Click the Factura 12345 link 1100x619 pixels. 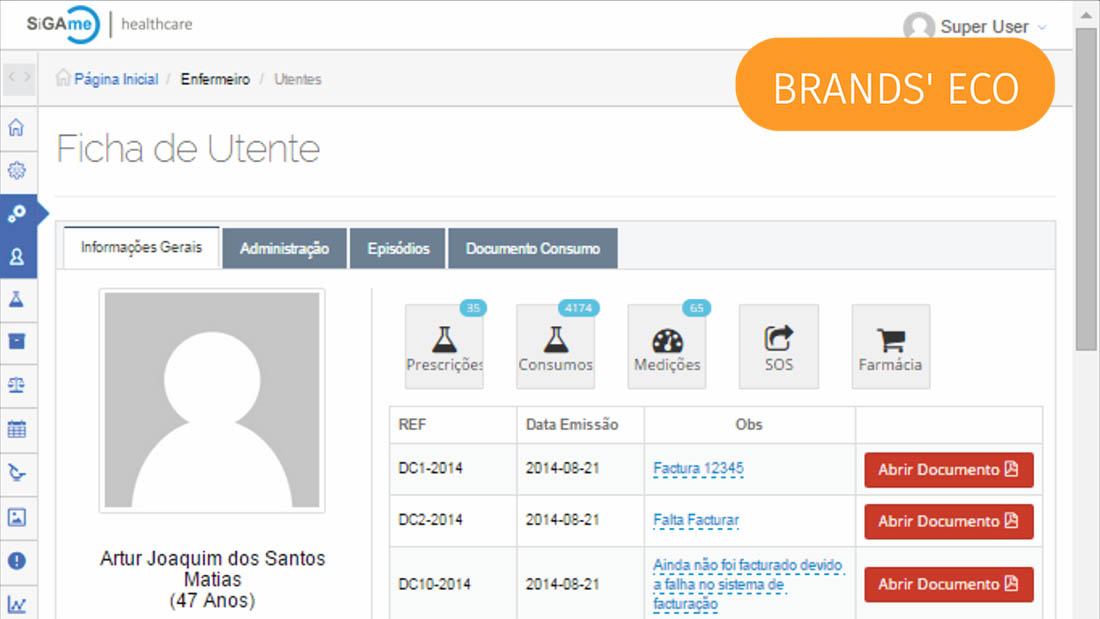[698, 468]
